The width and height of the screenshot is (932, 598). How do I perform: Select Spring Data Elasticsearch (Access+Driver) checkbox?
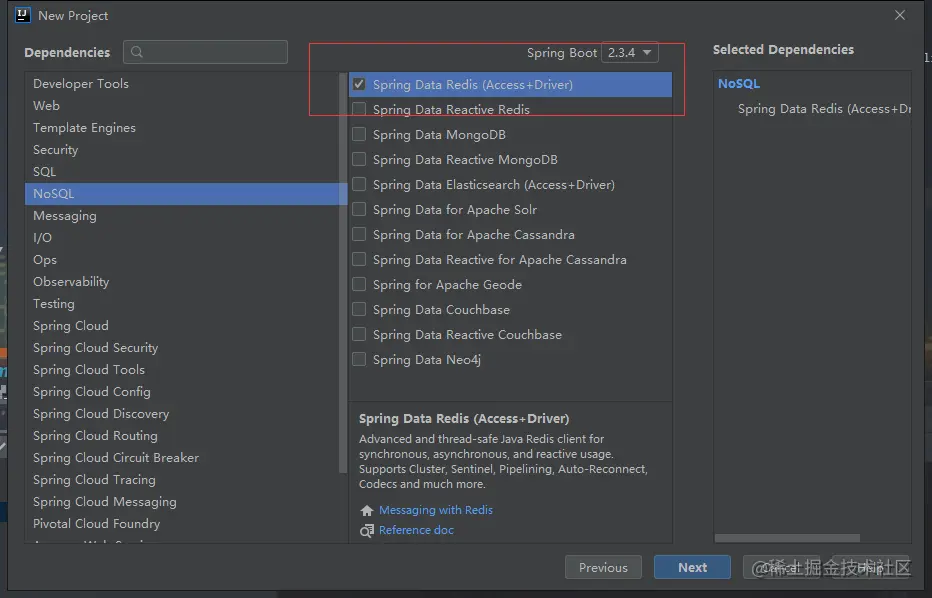pos(359,184)
